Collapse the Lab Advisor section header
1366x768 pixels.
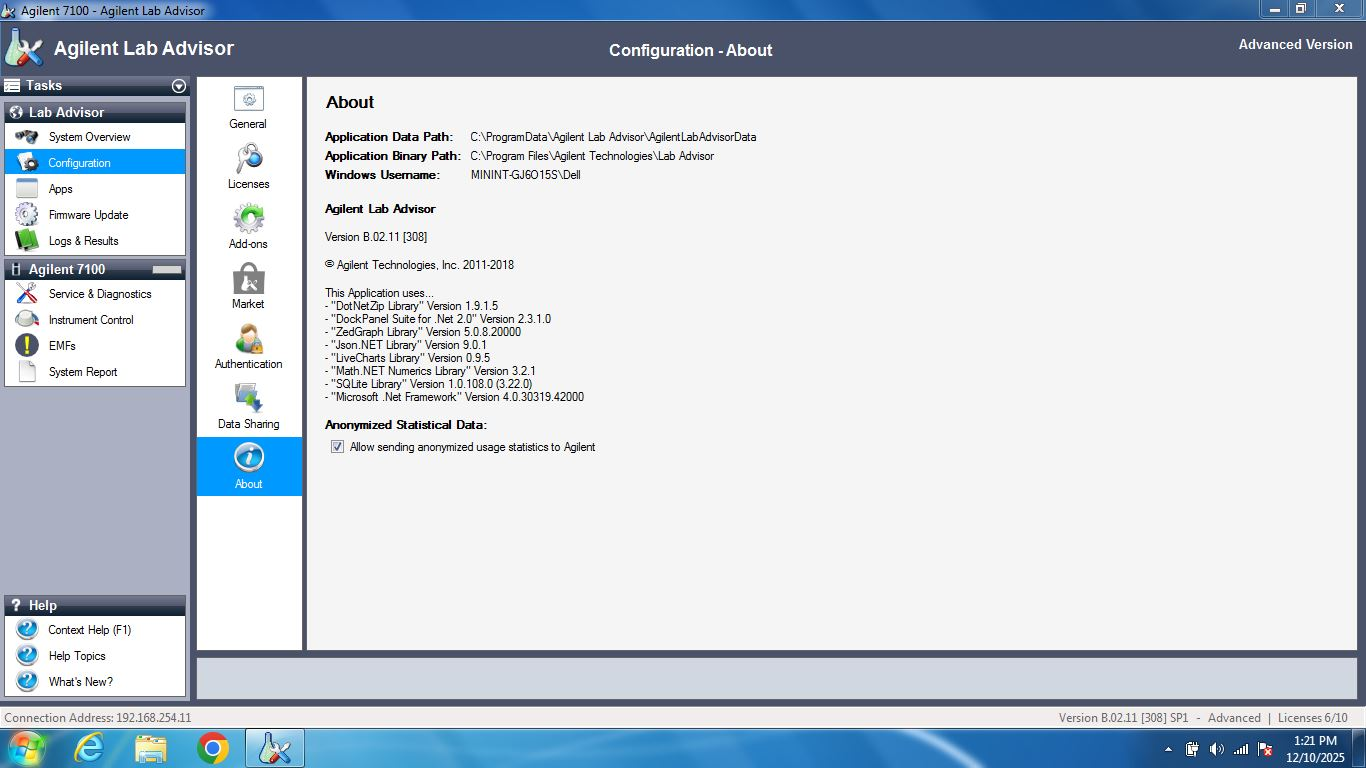pos(95,112)
